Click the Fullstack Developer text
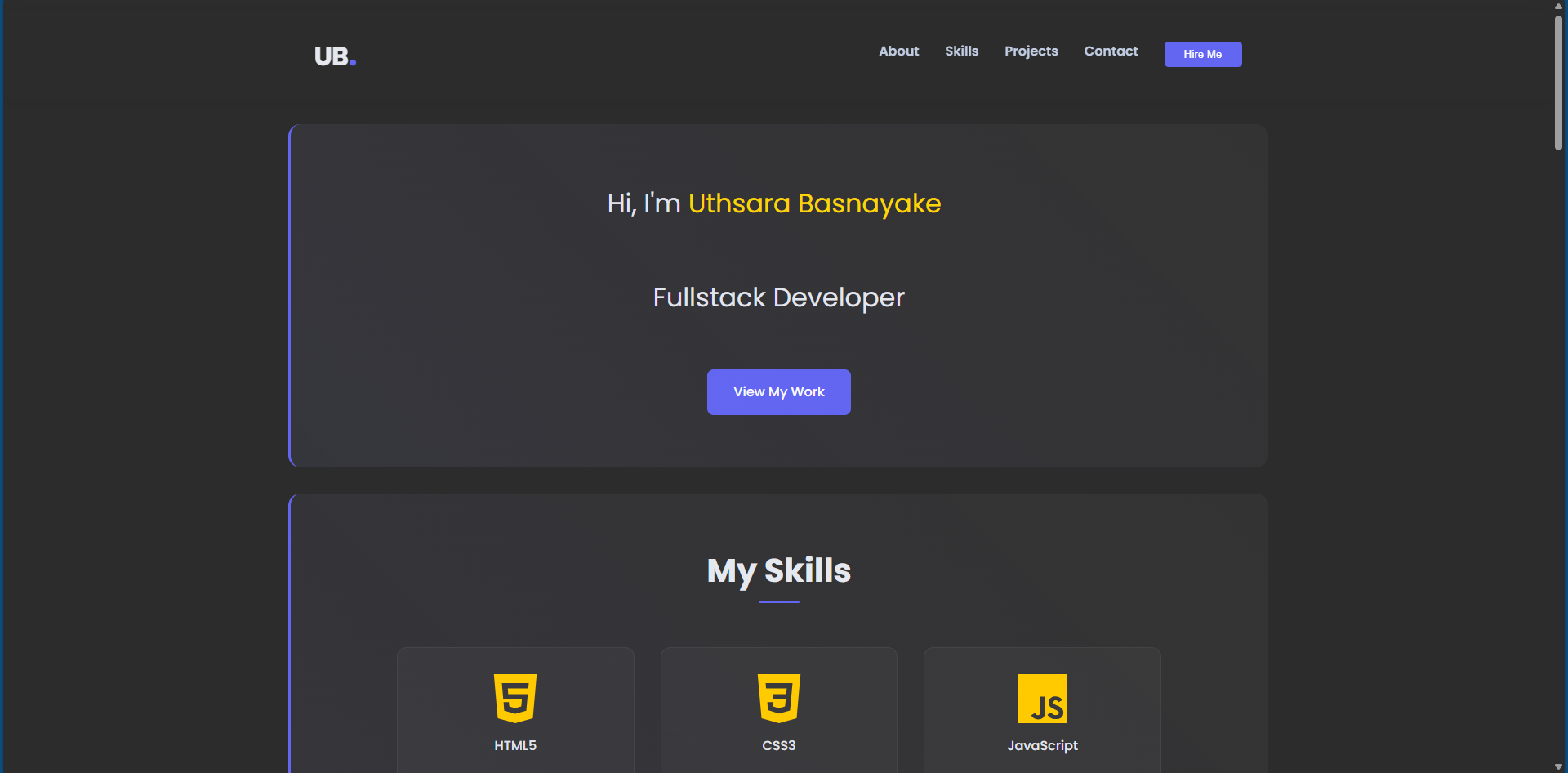 point(777,297)
